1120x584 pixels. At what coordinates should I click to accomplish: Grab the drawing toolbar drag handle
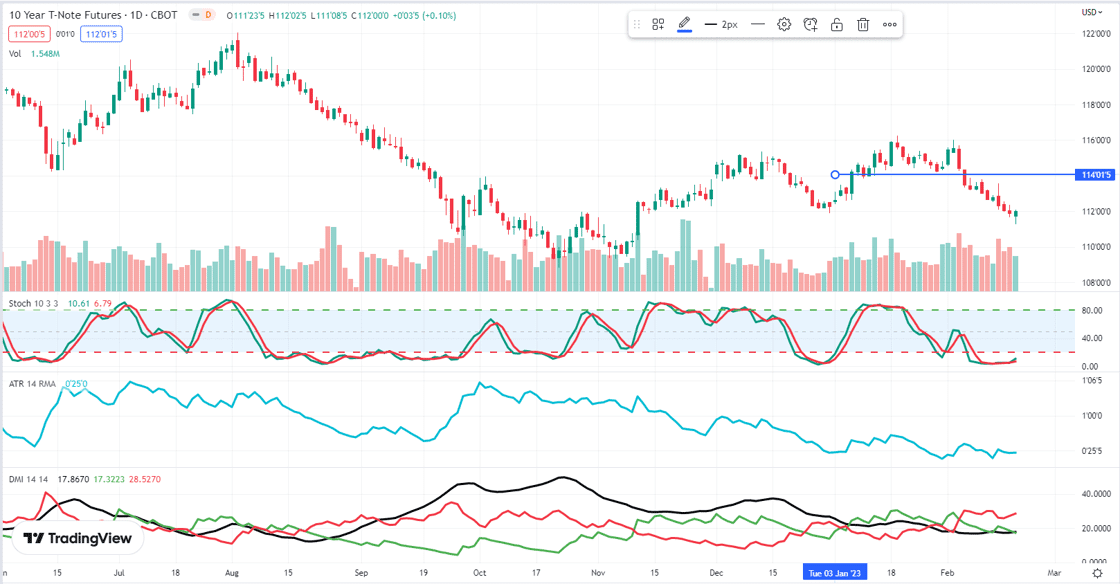coord(636,24)
